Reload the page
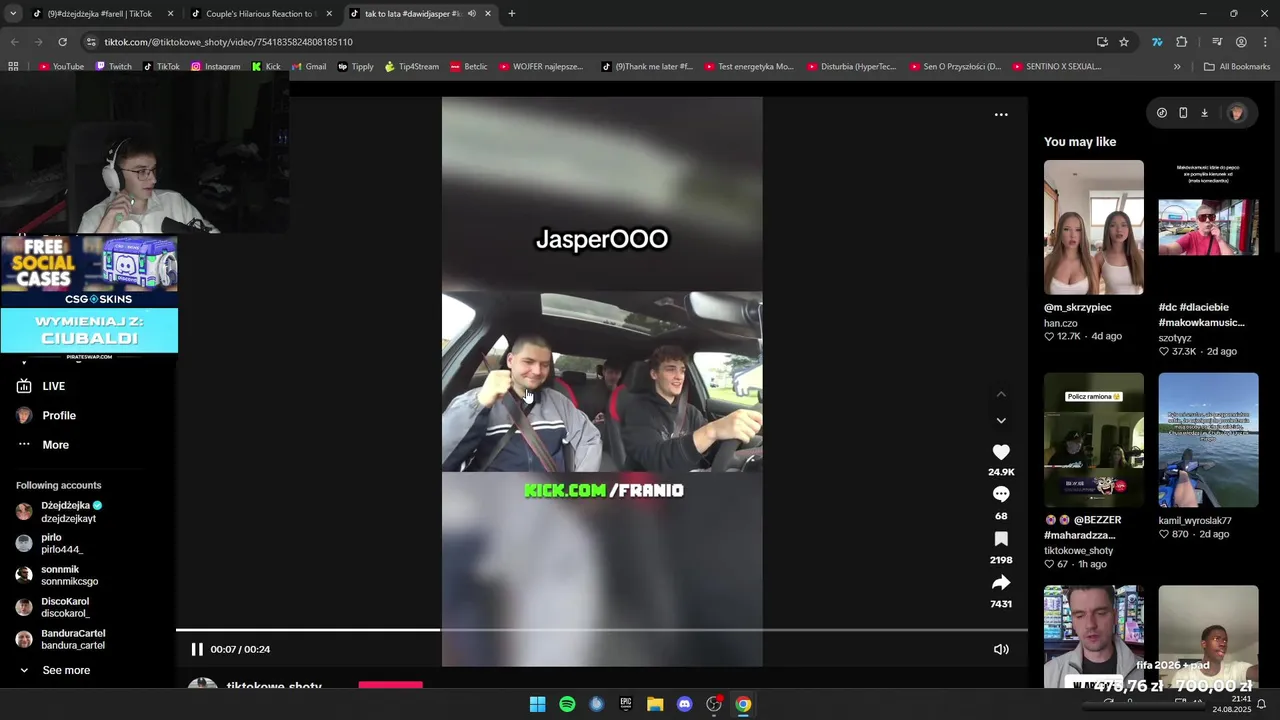The width and height of the screenshot is (1280, 720). coord(62,42)
